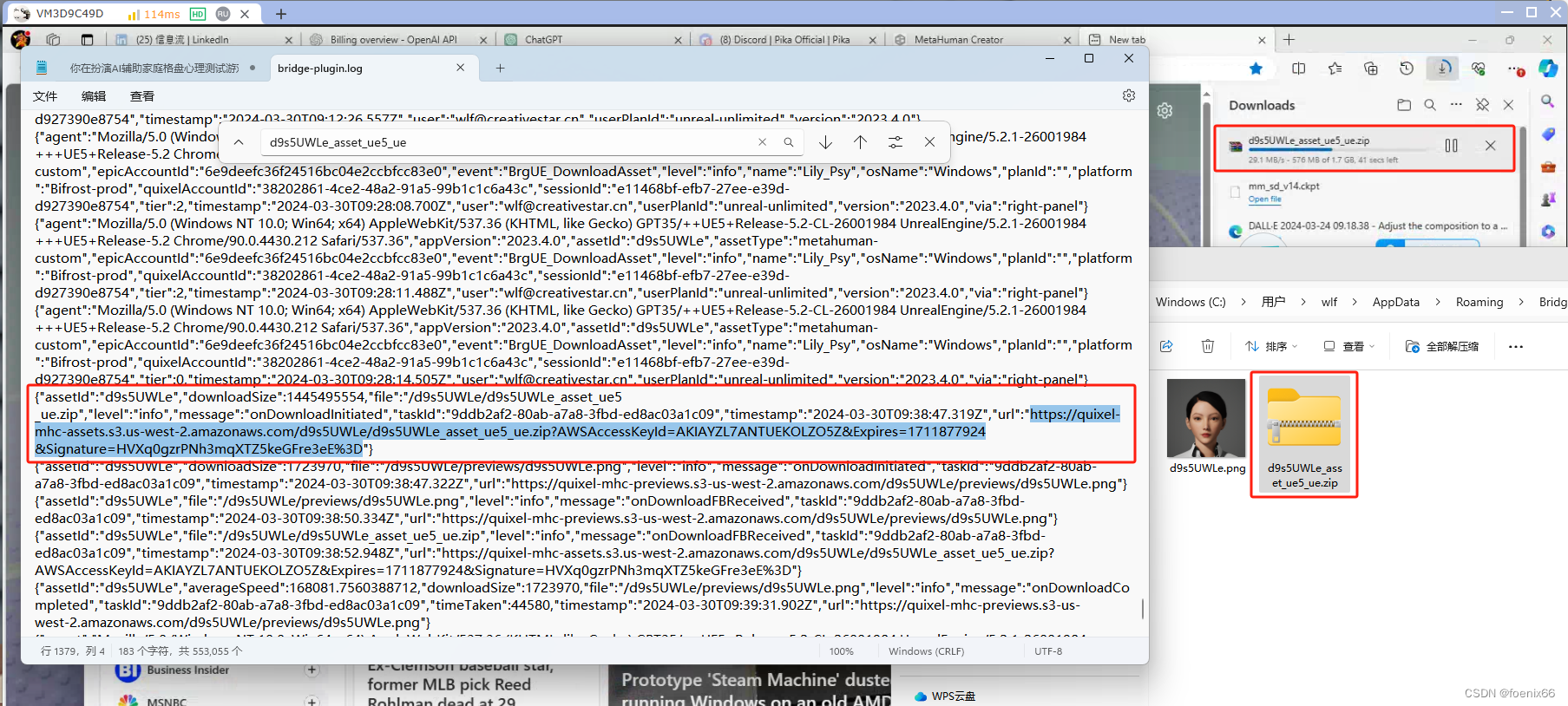The width and height of the screenshot is (1568, 706).
Task: Expand chevron after Windows (C:) breadcrumb
Action: pos(1243,302)
